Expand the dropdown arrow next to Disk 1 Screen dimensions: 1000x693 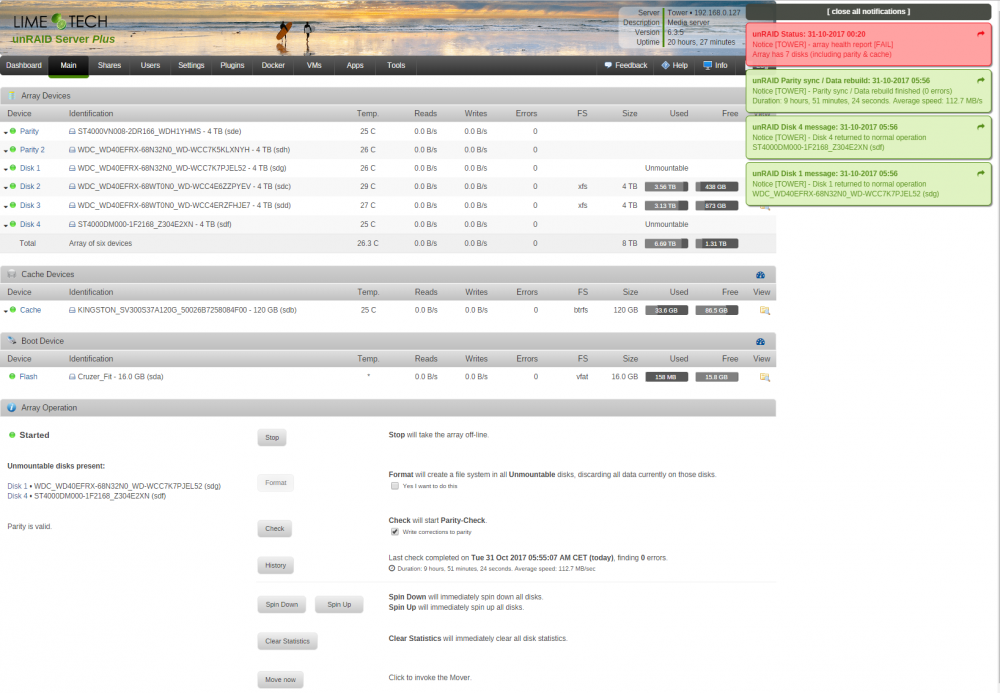pos(6,170)
